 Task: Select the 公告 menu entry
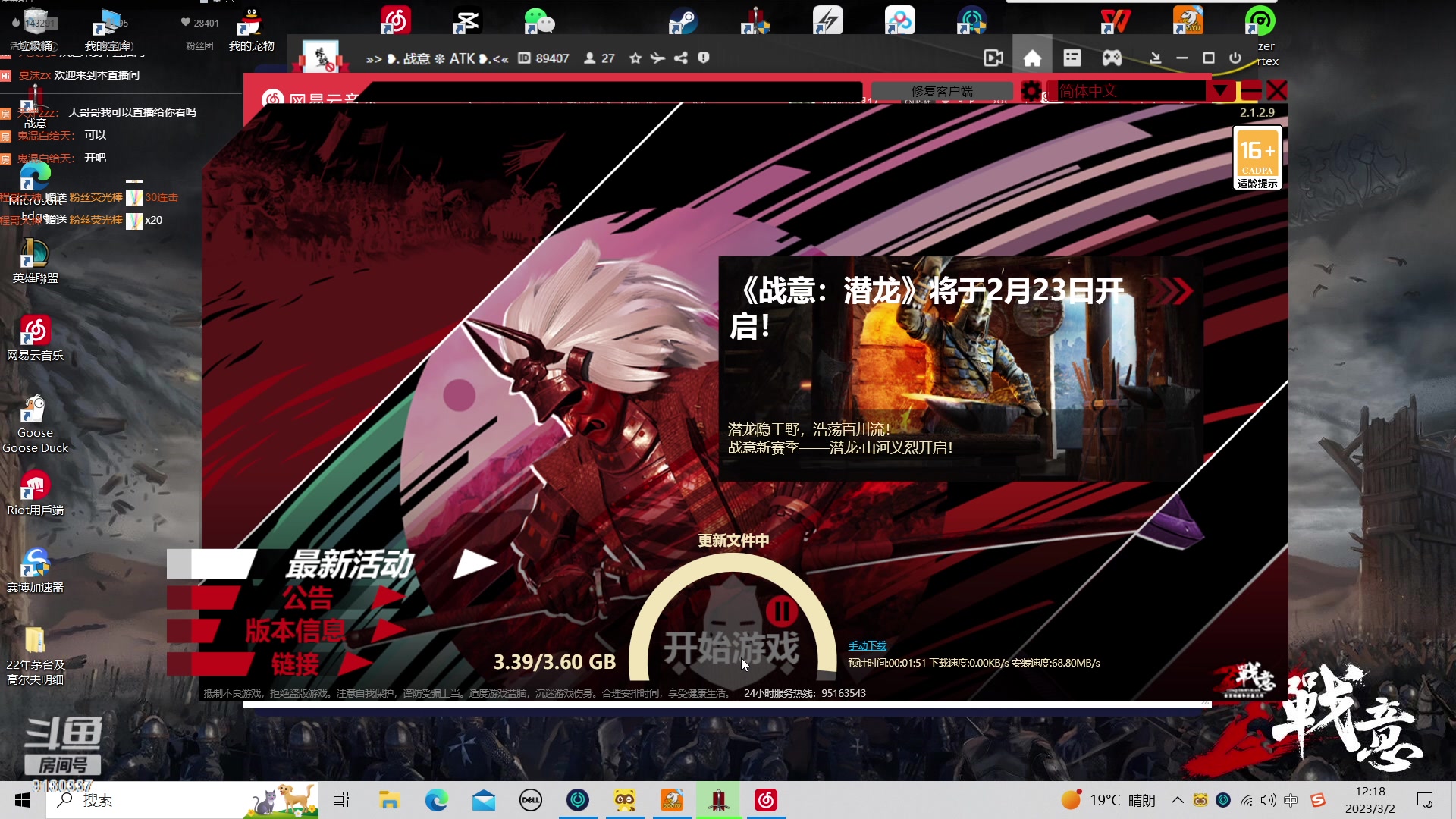[x=308, y=598]
